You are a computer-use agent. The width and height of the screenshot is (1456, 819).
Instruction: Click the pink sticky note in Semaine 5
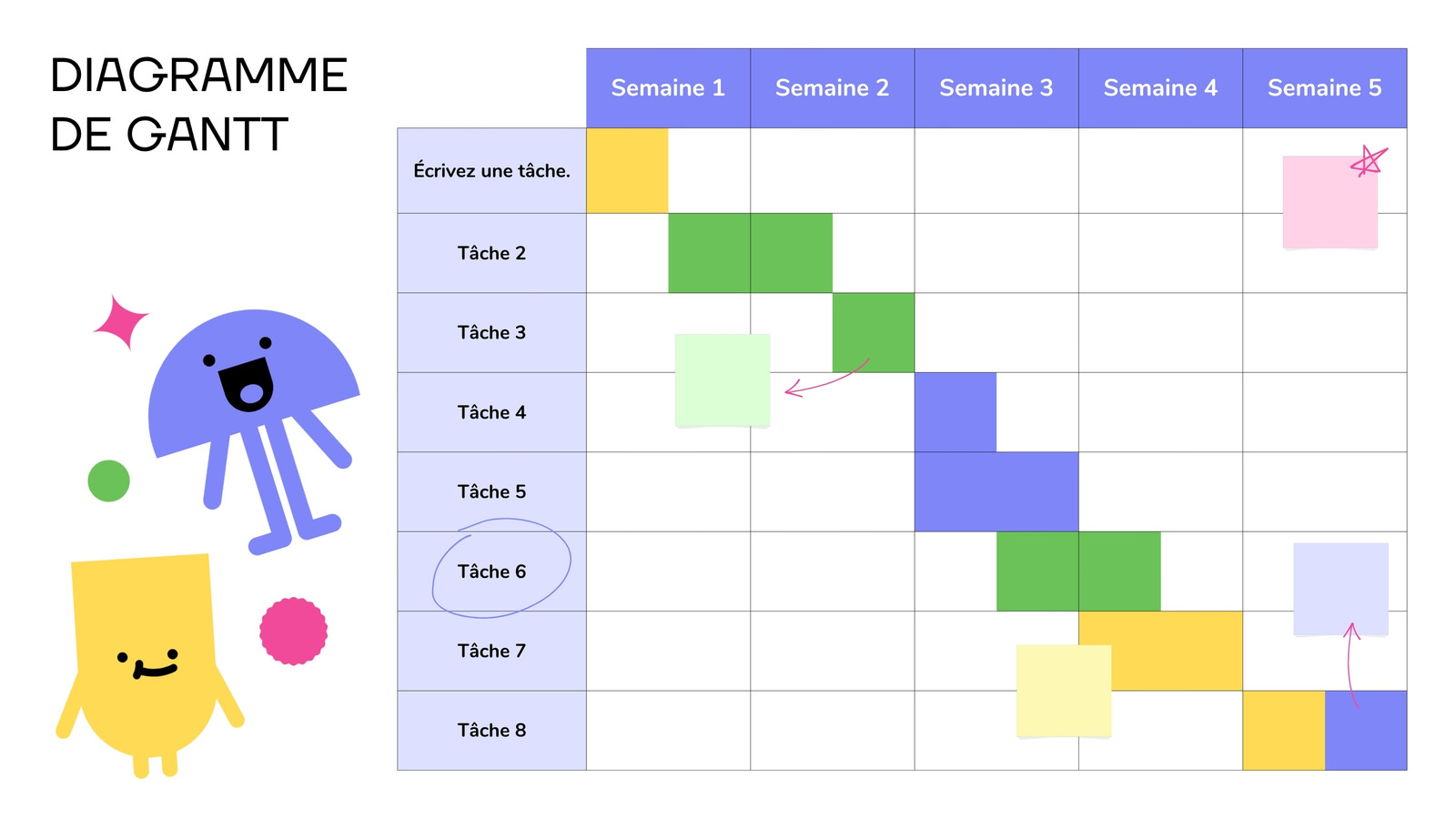click(x=1330, y=202)
